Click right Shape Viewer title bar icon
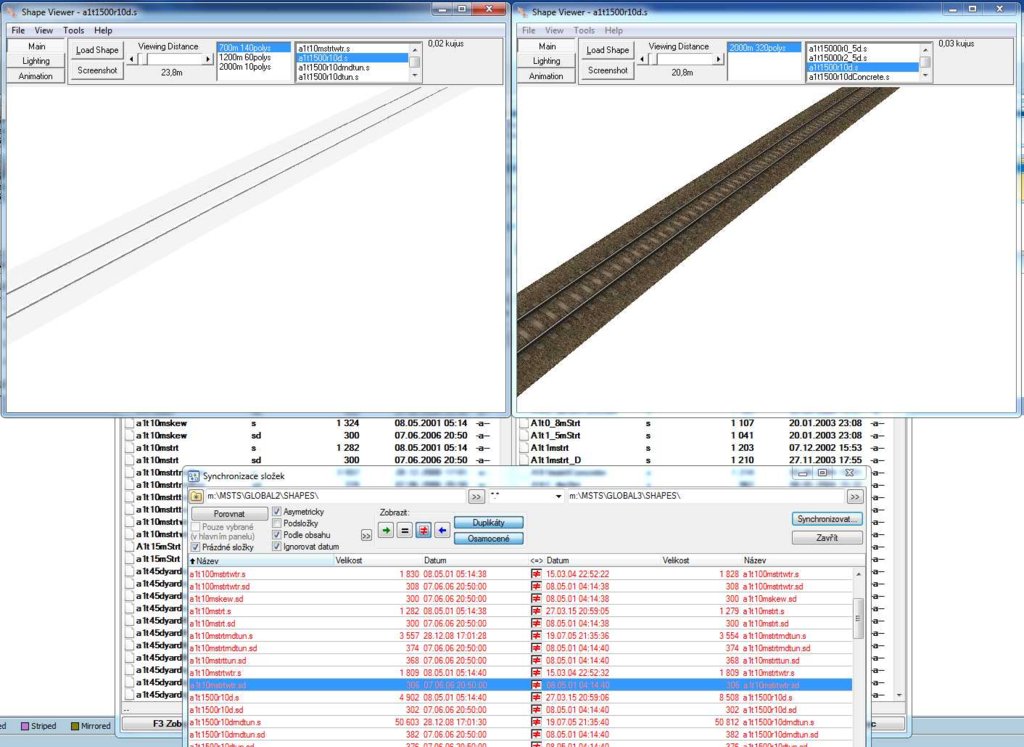1024x747 pixels. pyautogui.click(x=521, y=12)
